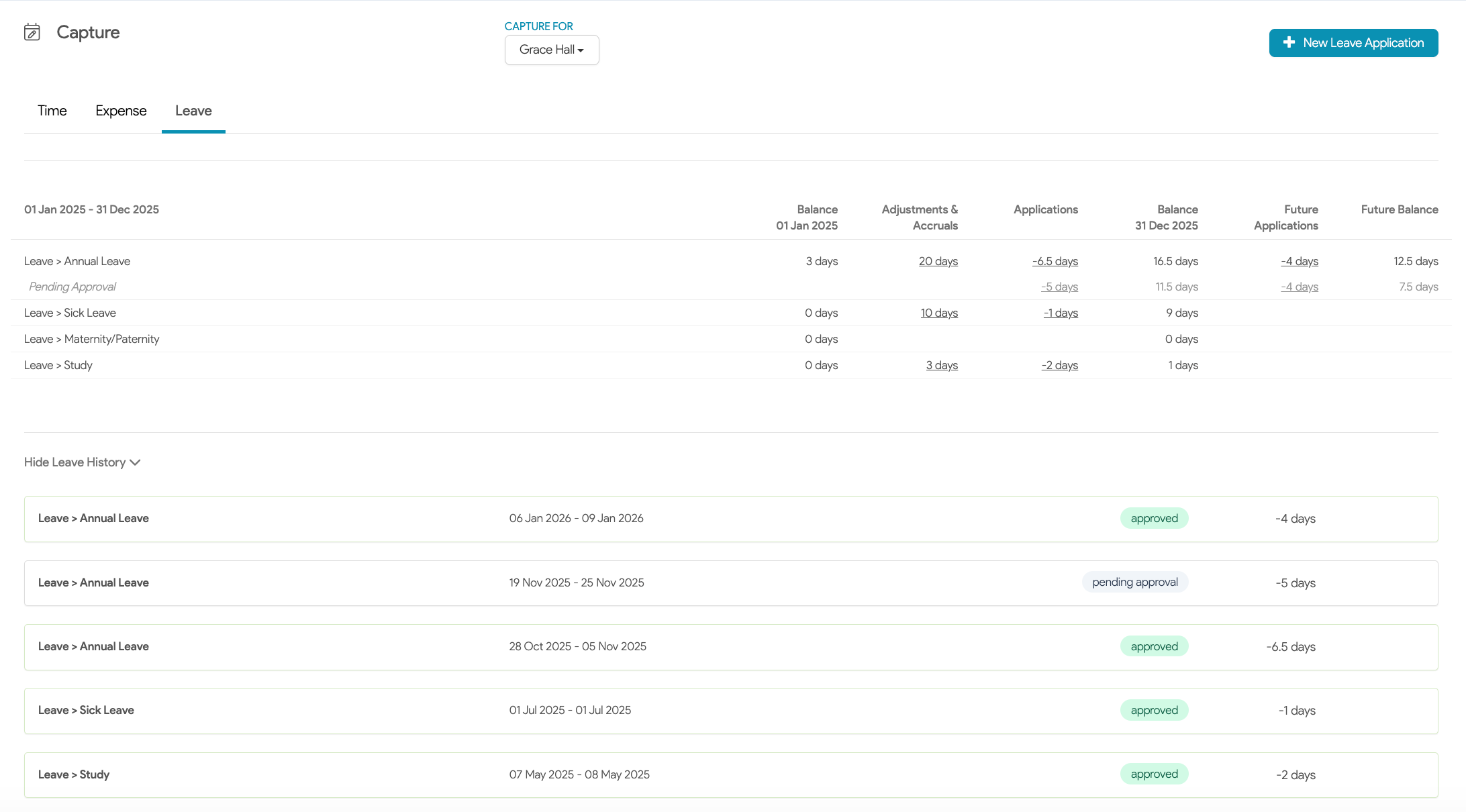Click the Sick Leave -1 days link
The width and height of the screenshot is (1466, 812).
[1061, 313]
